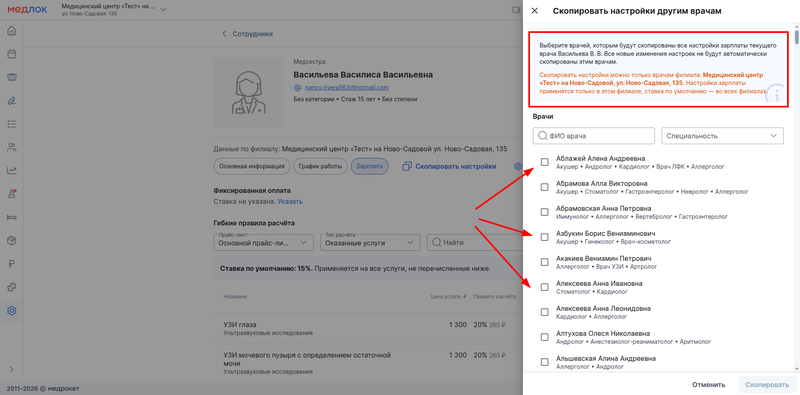Click the name Азбукин Борис Вениаминович
Image resolution: width=800 pixels, height=395 pixels.
(x=606, y=233)
